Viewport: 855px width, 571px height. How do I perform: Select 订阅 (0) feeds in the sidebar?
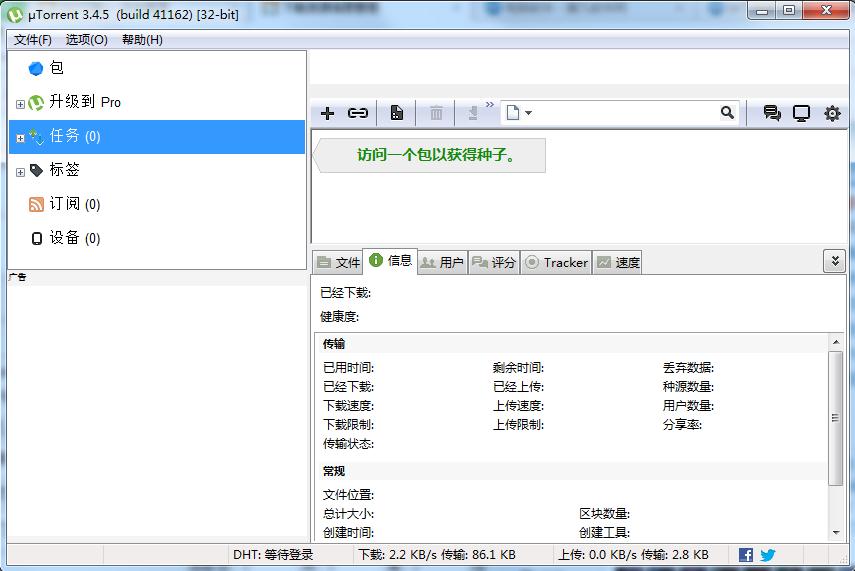(157, 204)
